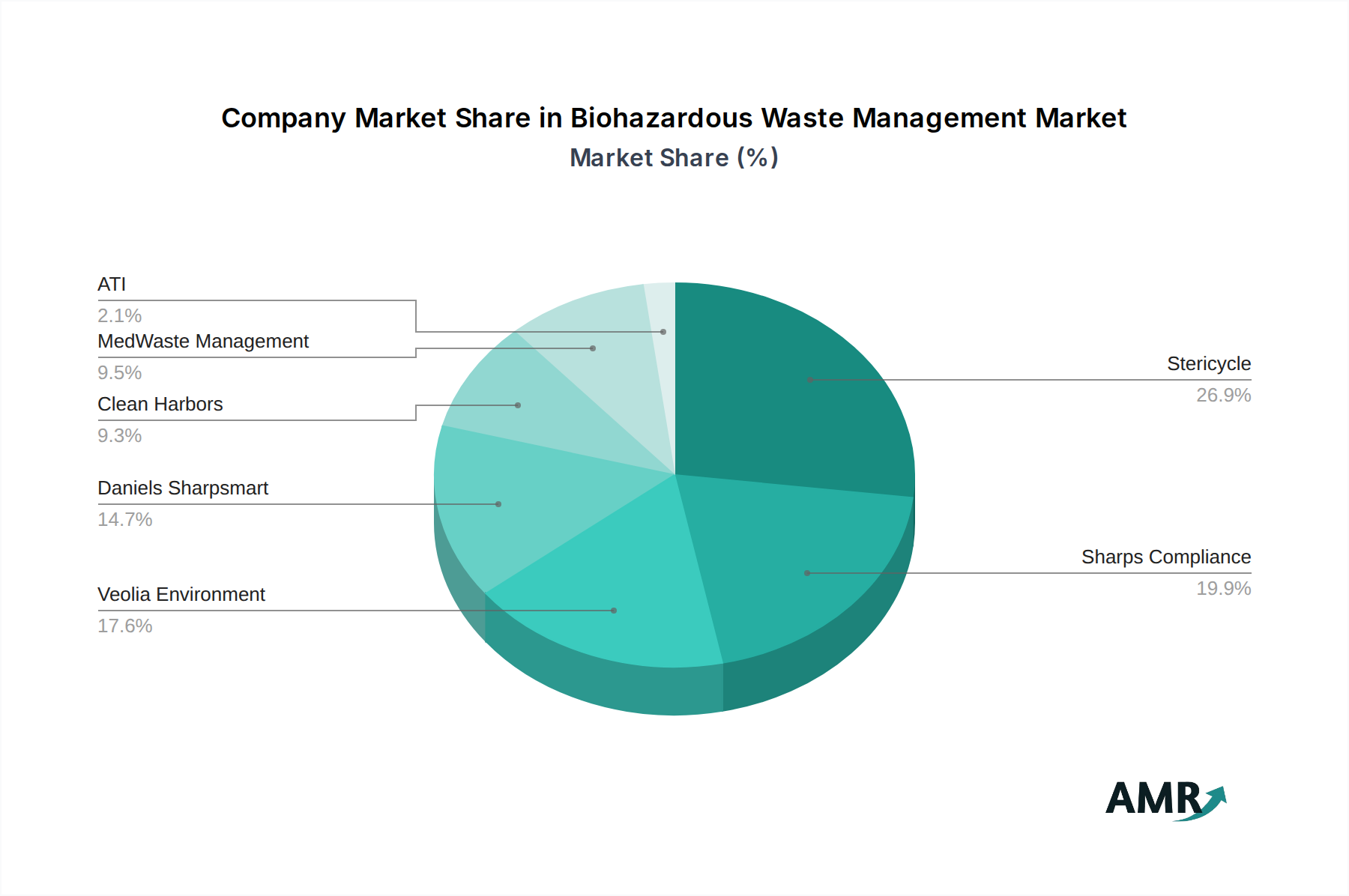Click the Stericycle label
1349x896 pixels.
tap(1208, 364)
